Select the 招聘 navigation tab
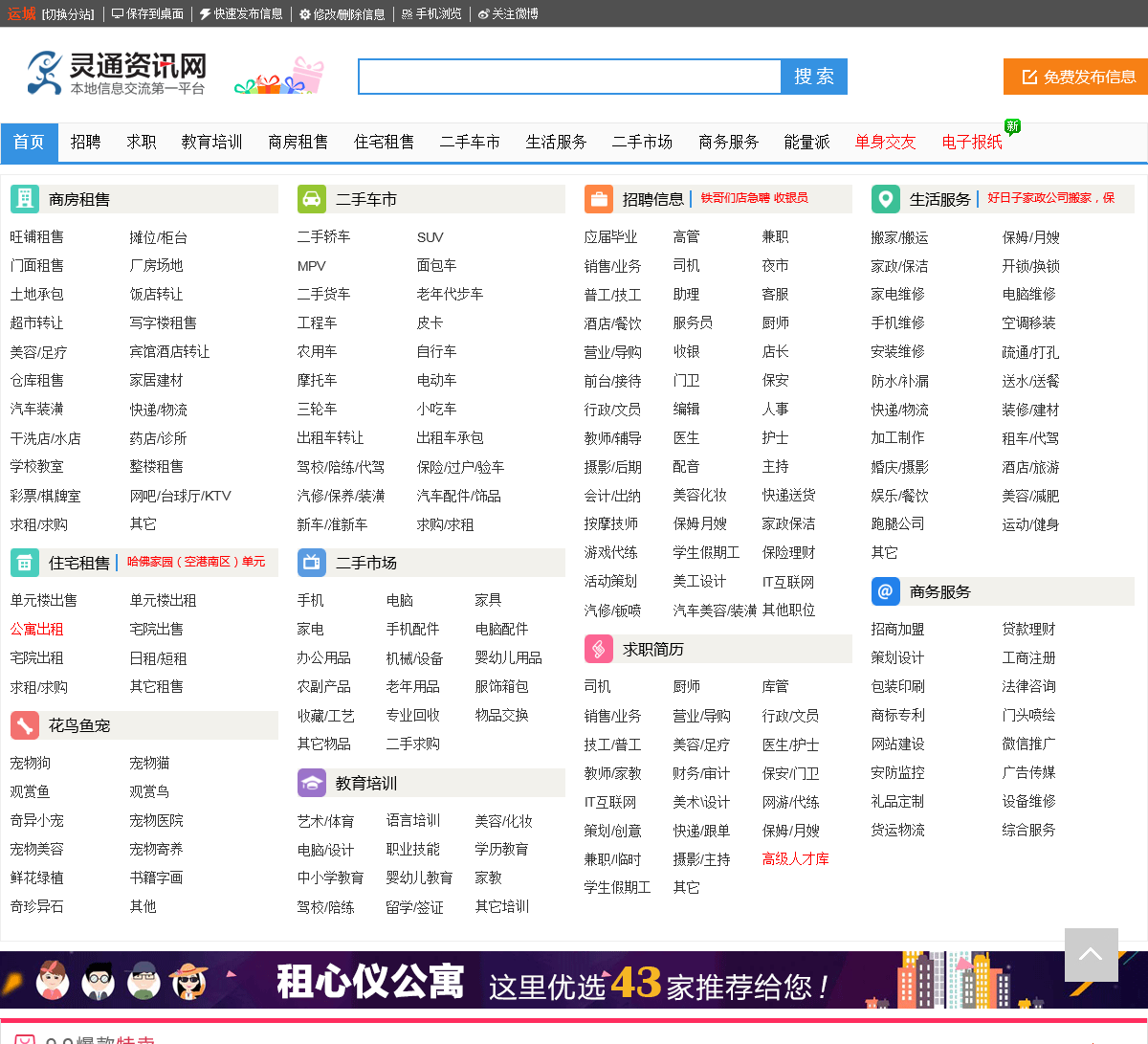Image resolution: width=1148 pixels, height=1044 pixels. pyautogui.click(x=85, y=143)
